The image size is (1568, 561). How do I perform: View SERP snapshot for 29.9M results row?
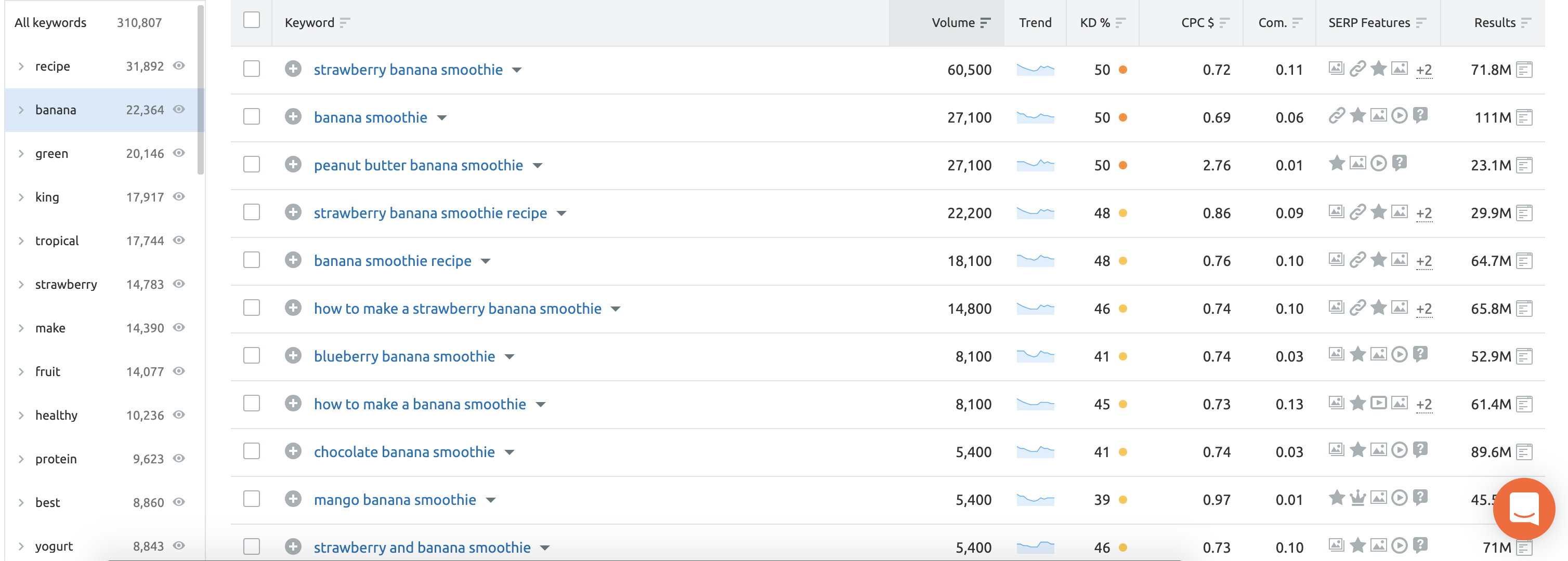pyautogui.click(x=1524, y=213)
